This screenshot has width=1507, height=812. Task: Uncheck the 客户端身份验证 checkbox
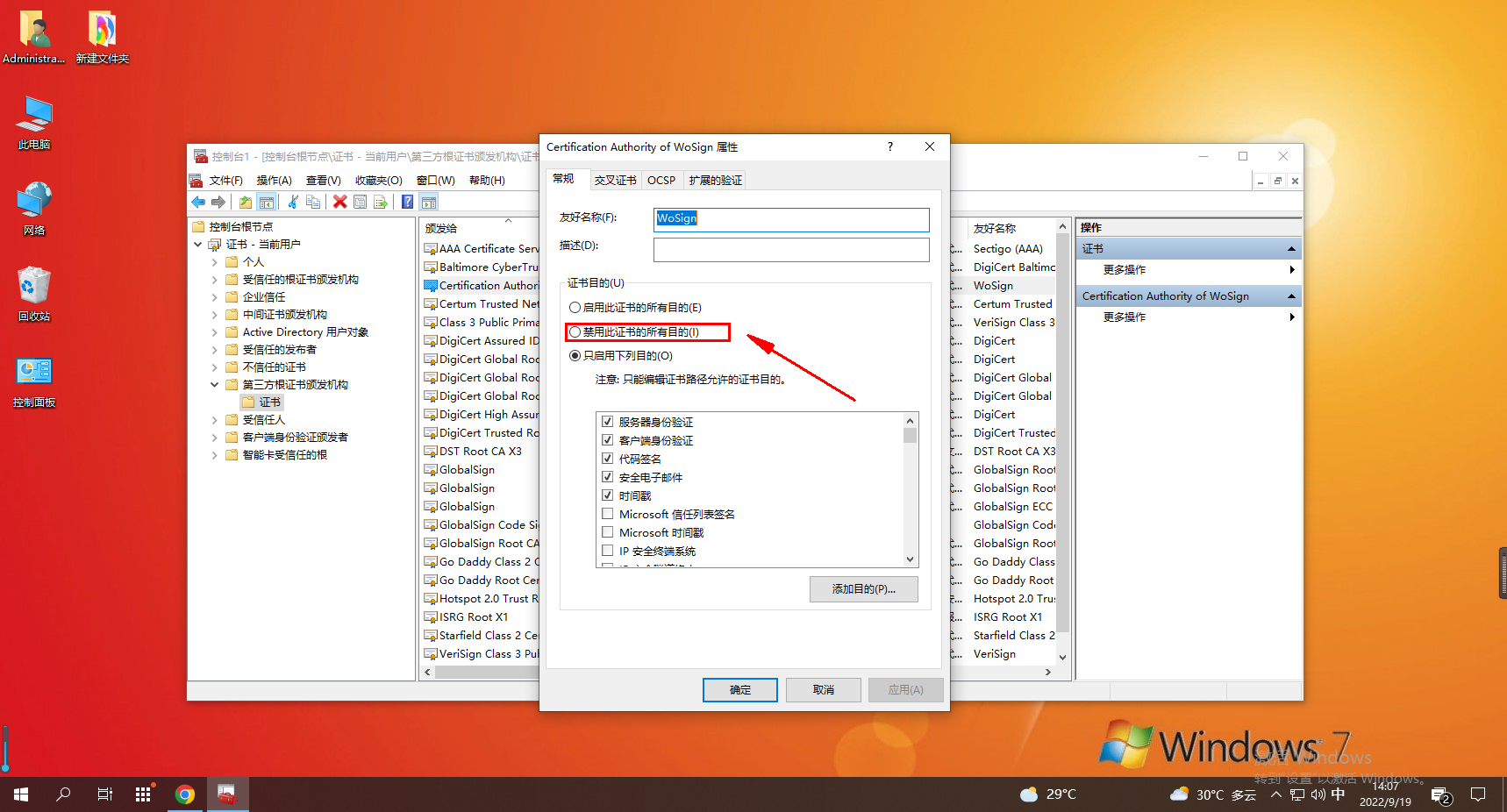coord(607,440)
